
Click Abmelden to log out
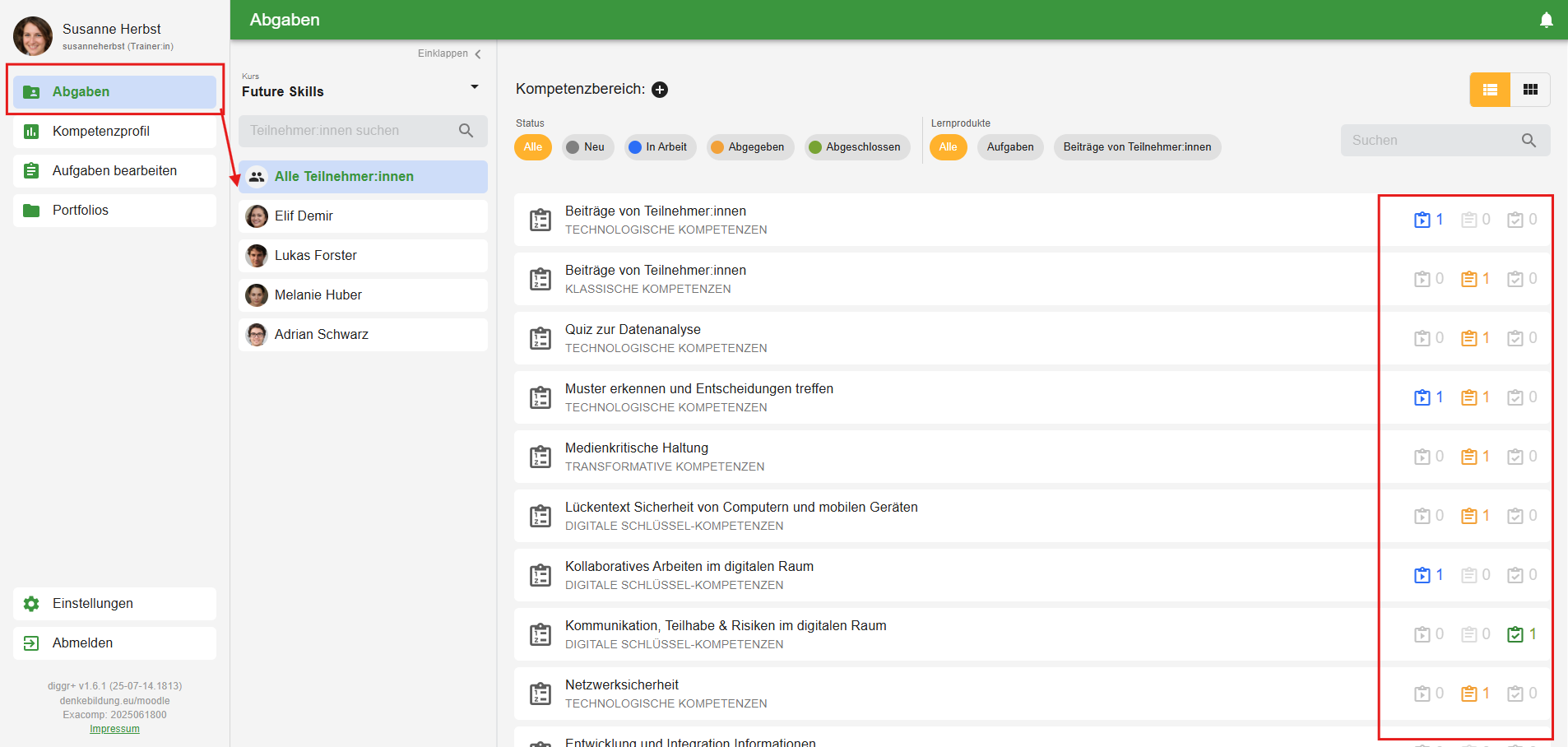[x=82, y=643]
